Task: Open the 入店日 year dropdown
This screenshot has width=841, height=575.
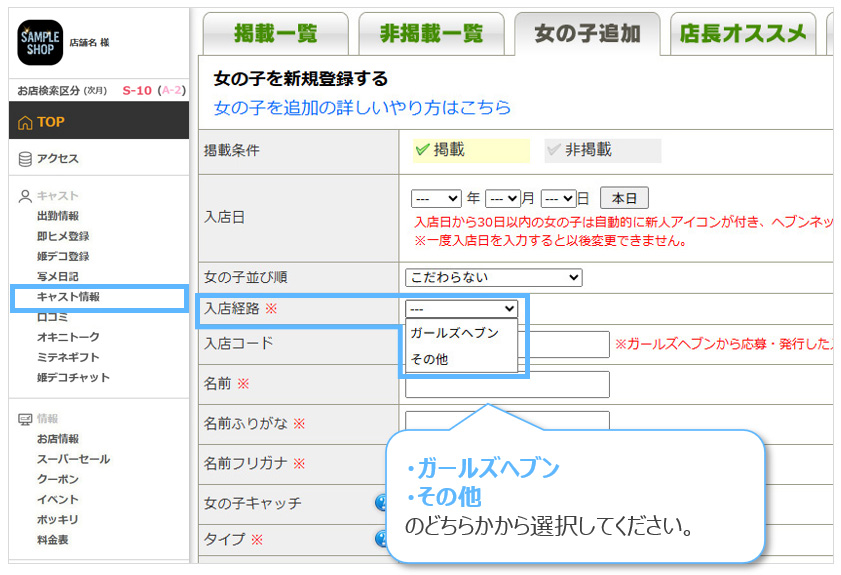Action: pos(436,198)
